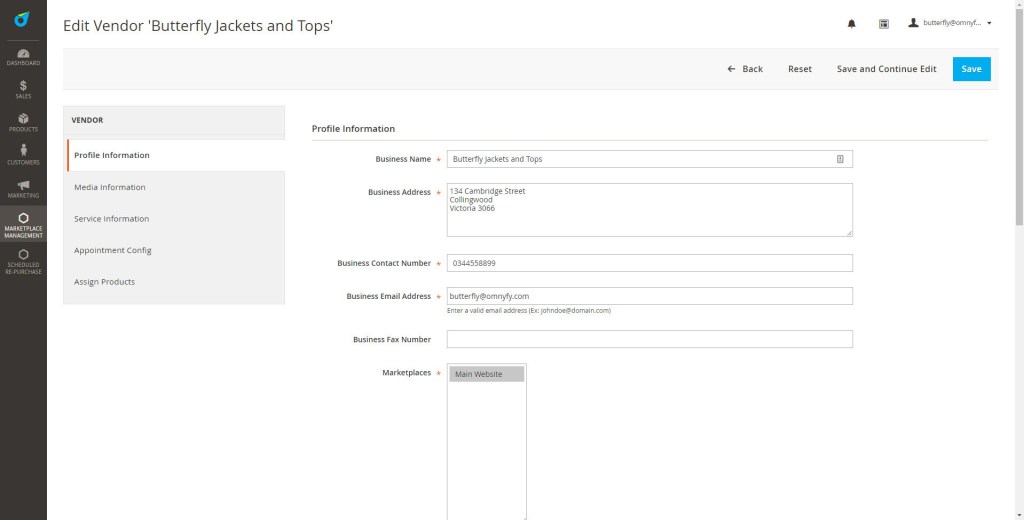
Task: Expand the butterfly@omnyf... account dropdown
Action: point(950,23)
